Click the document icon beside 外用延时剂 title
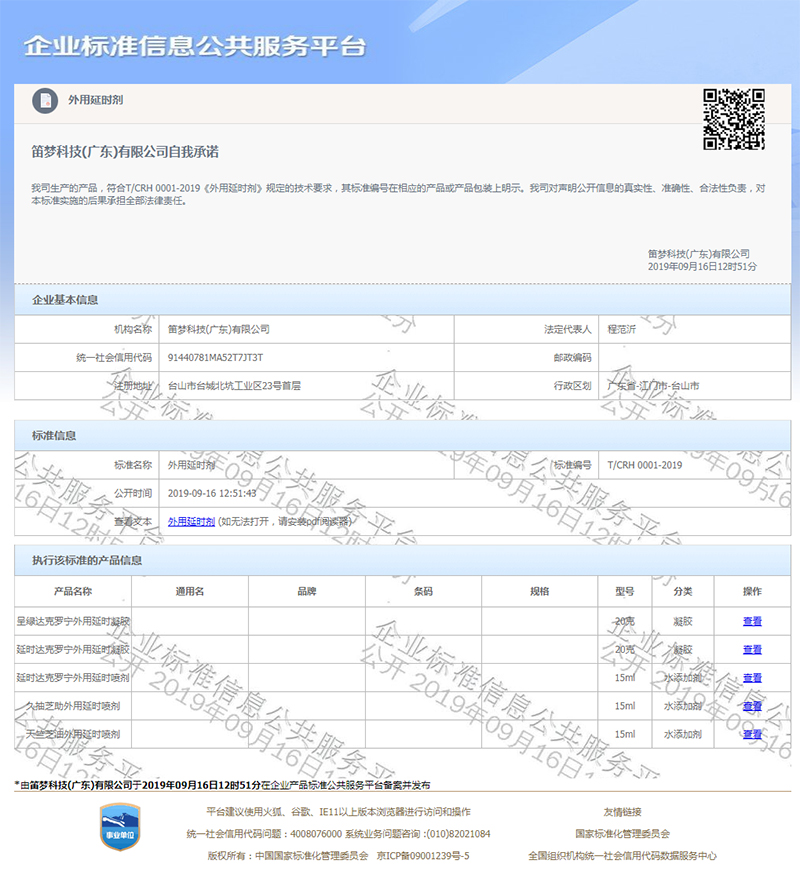 click(x=45, y=101)
